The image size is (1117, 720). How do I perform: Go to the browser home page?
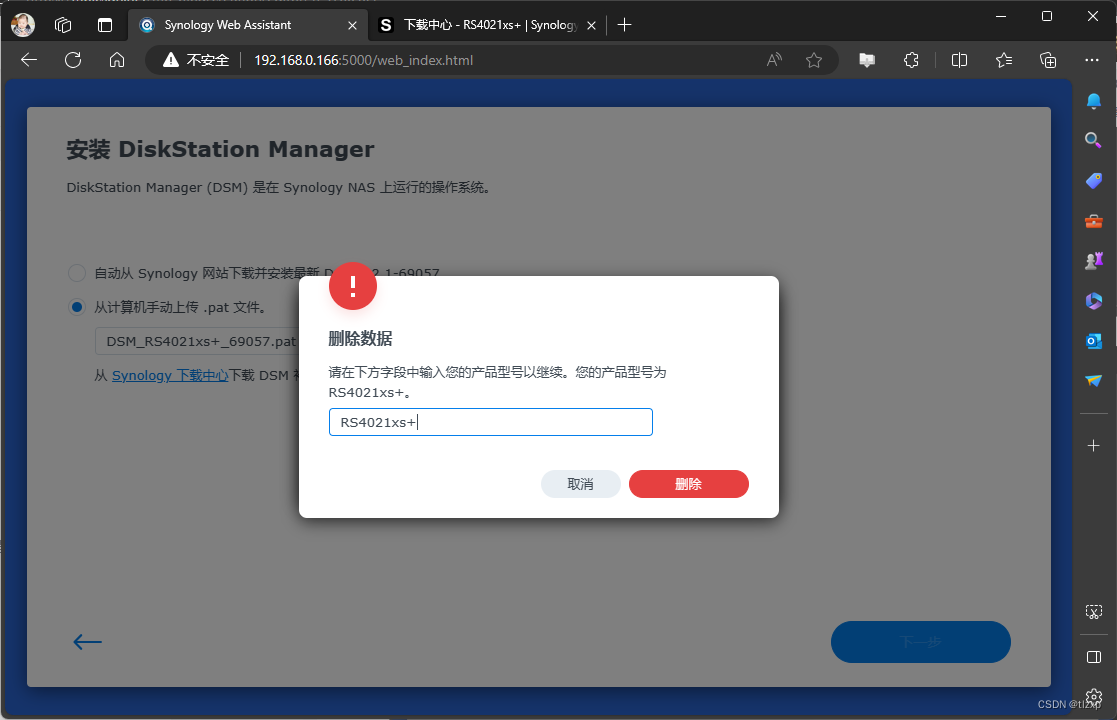pyautogui.click(x=117, y=60)
